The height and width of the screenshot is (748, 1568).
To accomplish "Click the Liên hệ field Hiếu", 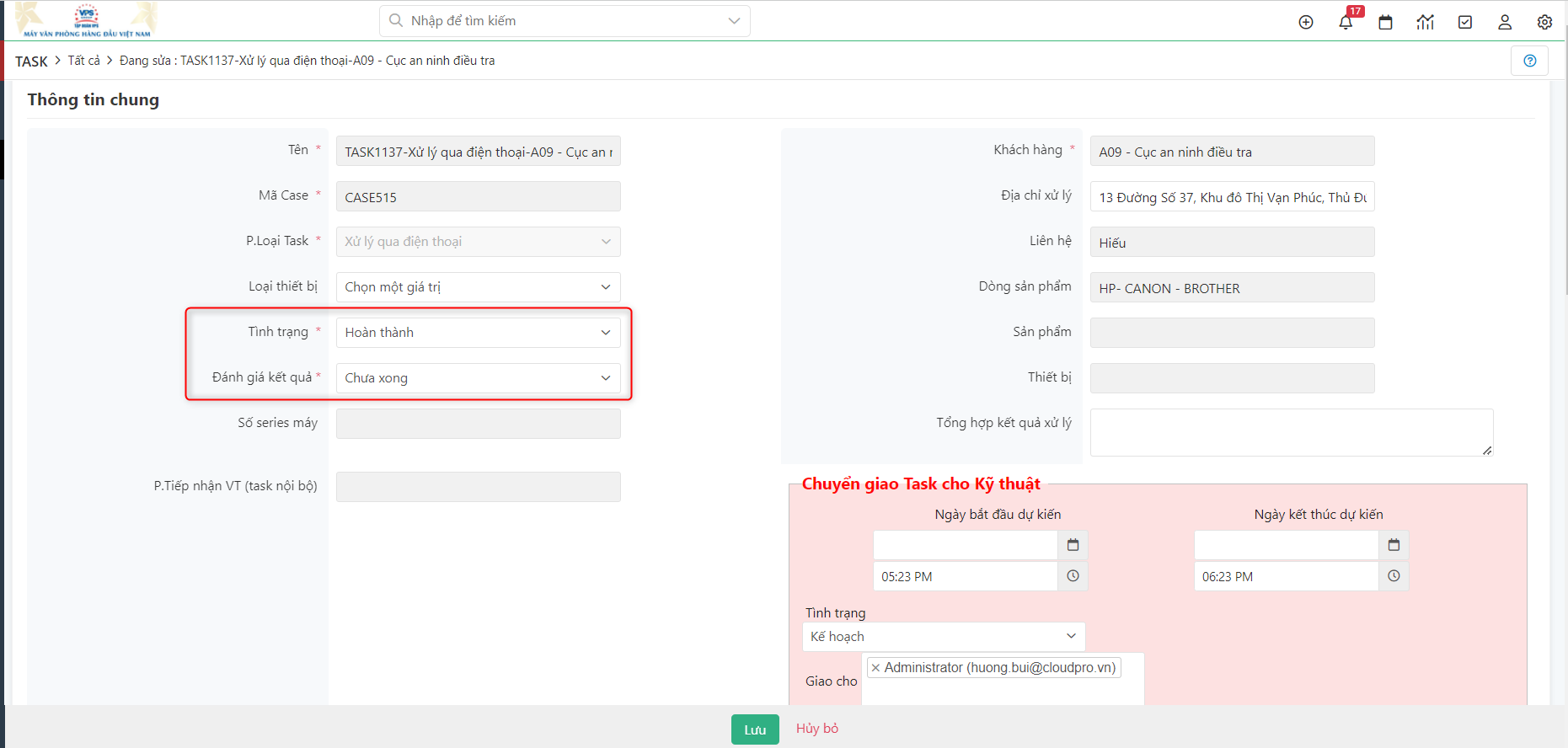I will [1232, 243].
